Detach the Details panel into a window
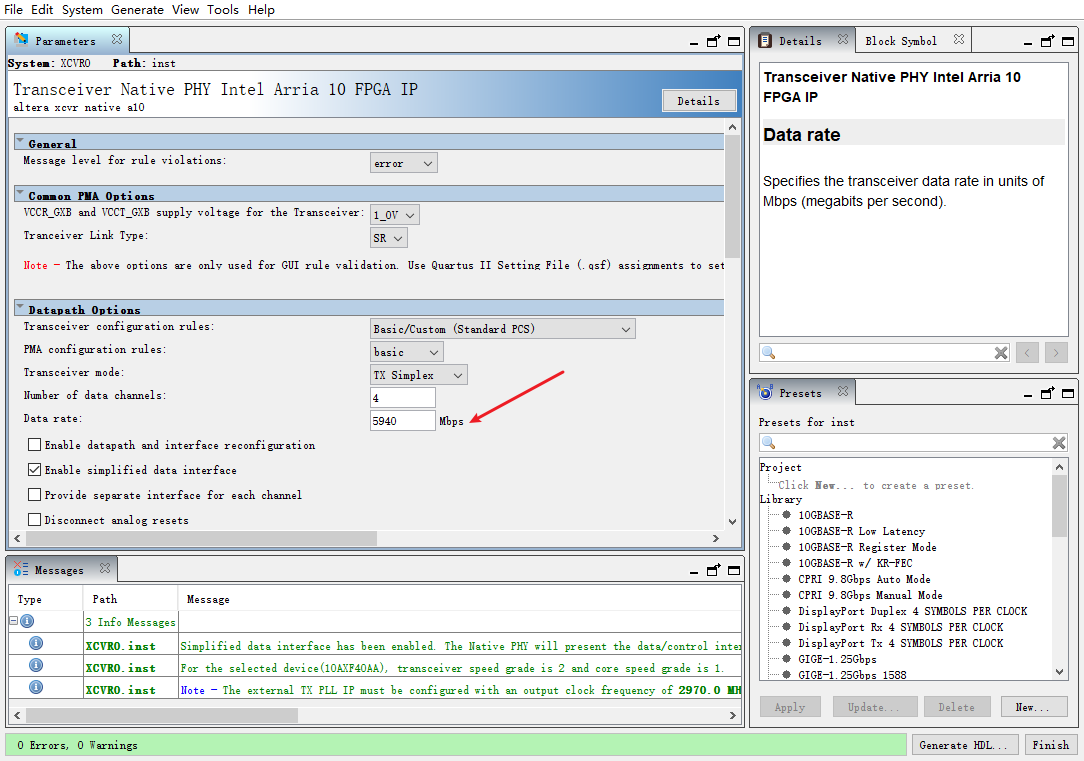Viewport: 1084px width, 761px height. point(1048,41)
